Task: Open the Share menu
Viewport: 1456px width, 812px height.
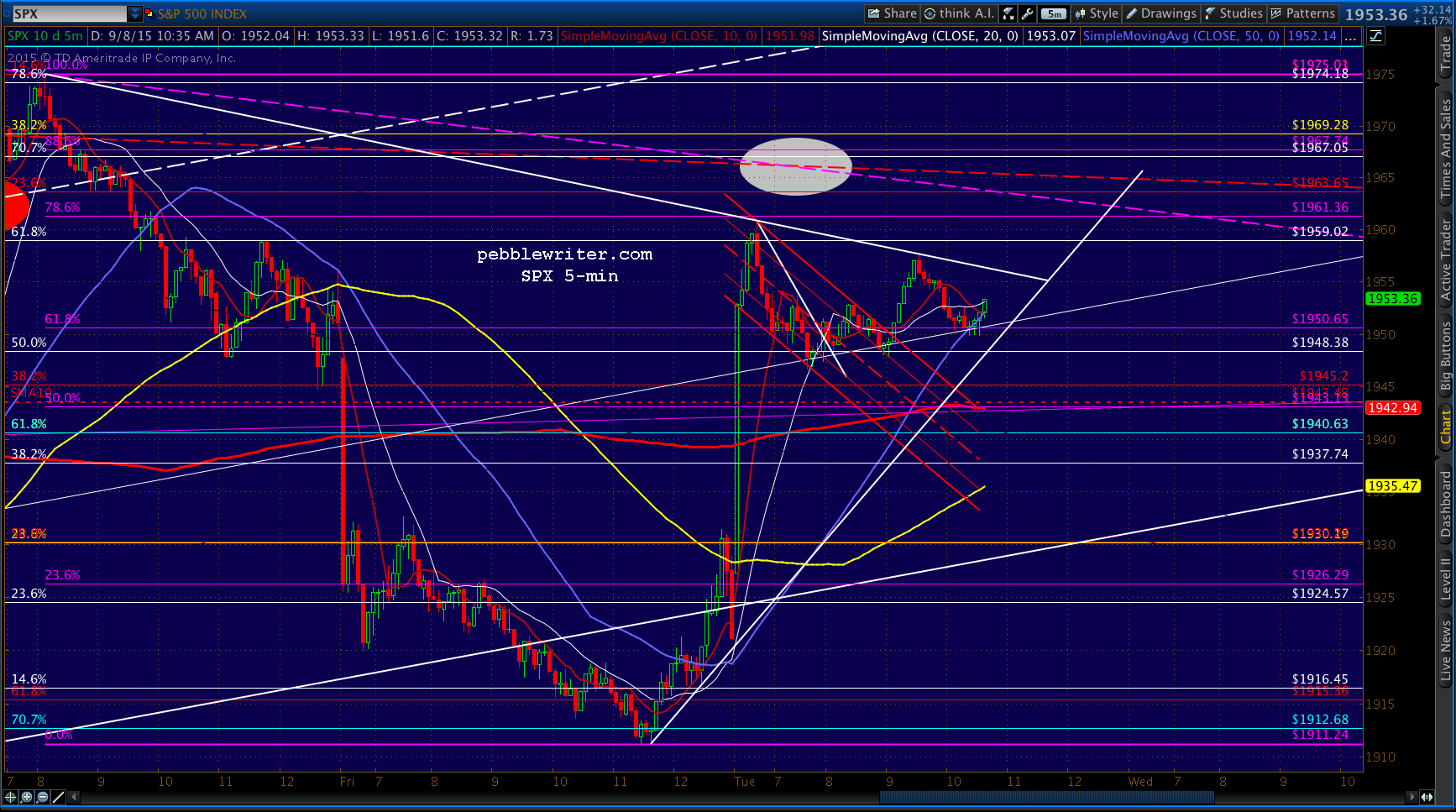Action: (x=892, y=13)
